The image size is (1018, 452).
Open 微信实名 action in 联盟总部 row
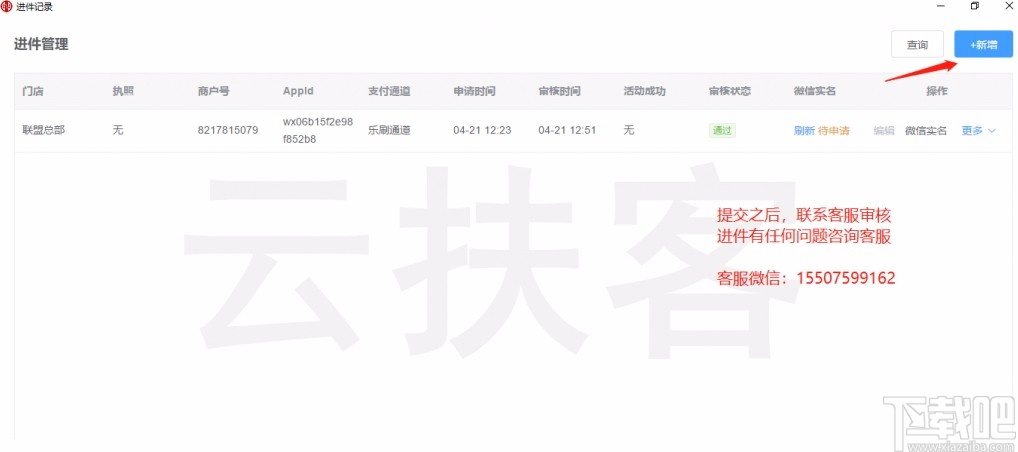point(926,131)
